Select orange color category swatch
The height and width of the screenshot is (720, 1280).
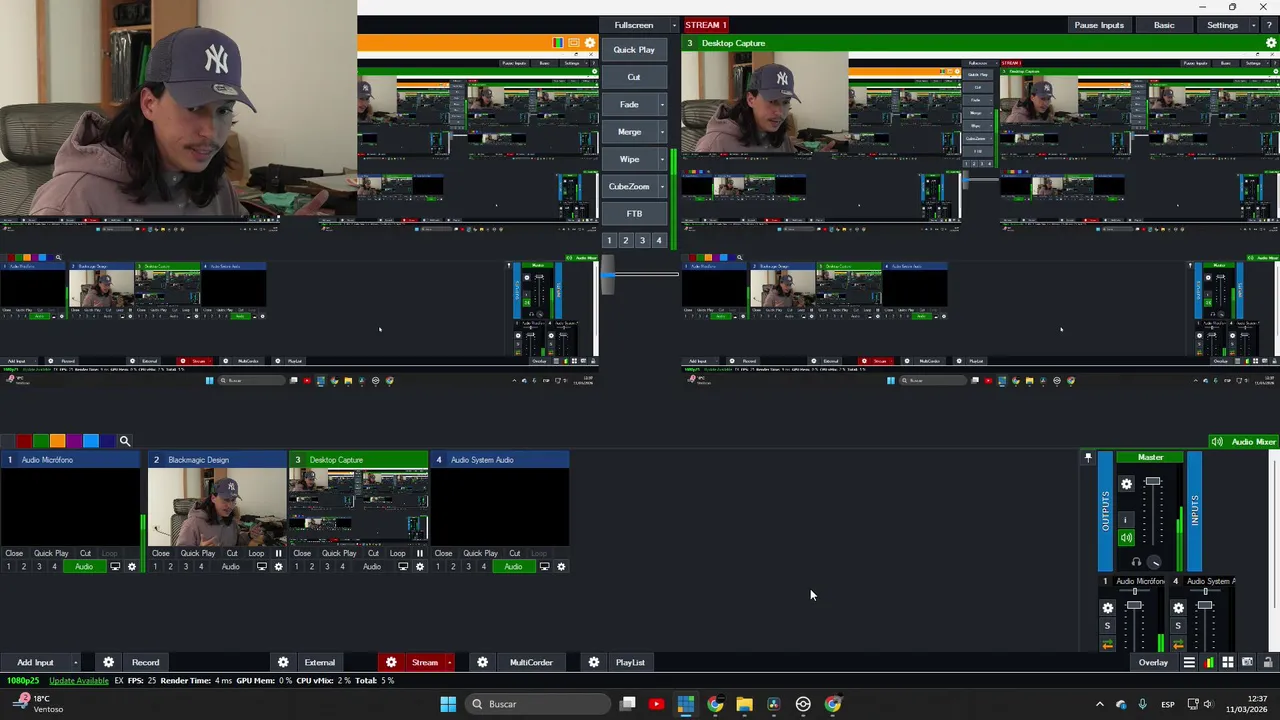tap(57, 441)
